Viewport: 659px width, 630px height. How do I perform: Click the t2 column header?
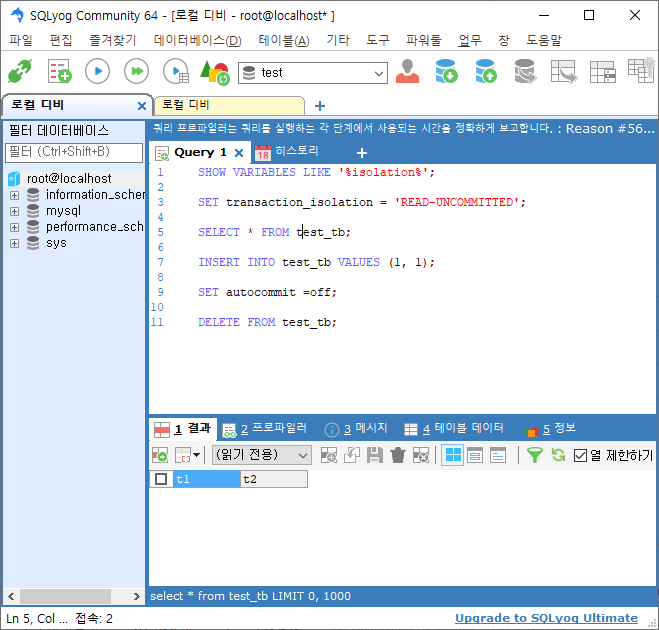pos(274,479)
